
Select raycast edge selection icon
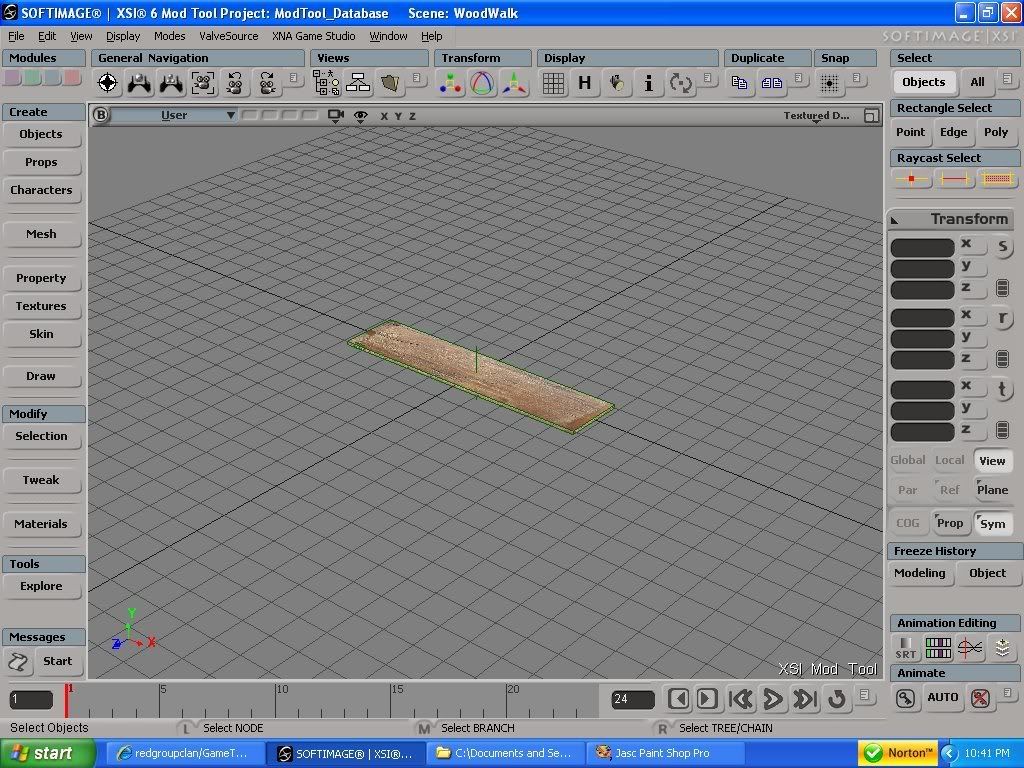[954, 178]
